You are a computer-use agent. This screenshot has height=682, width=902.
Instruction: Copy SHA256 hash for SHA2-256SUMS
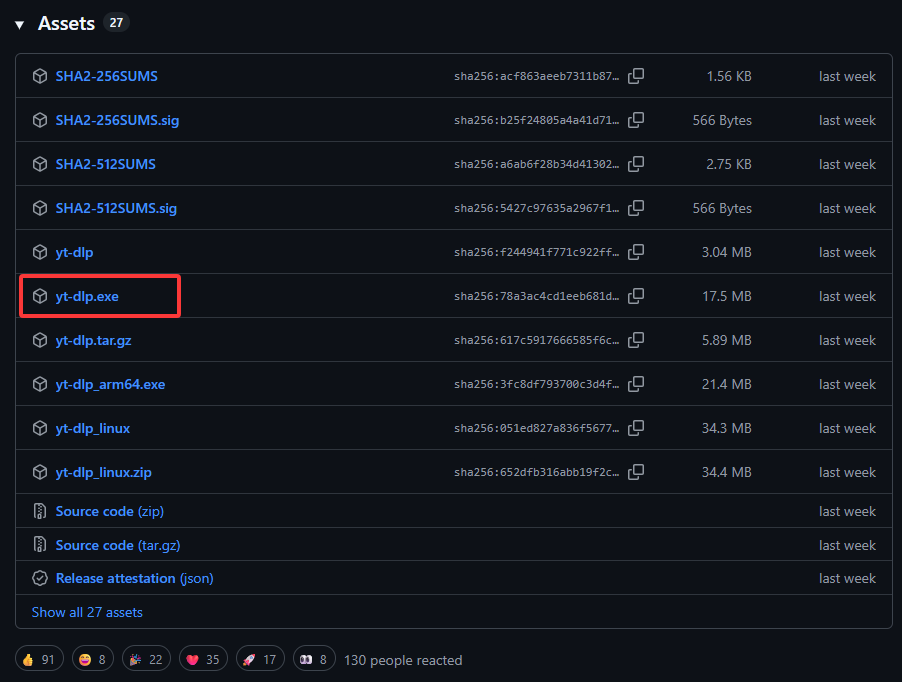636,76
